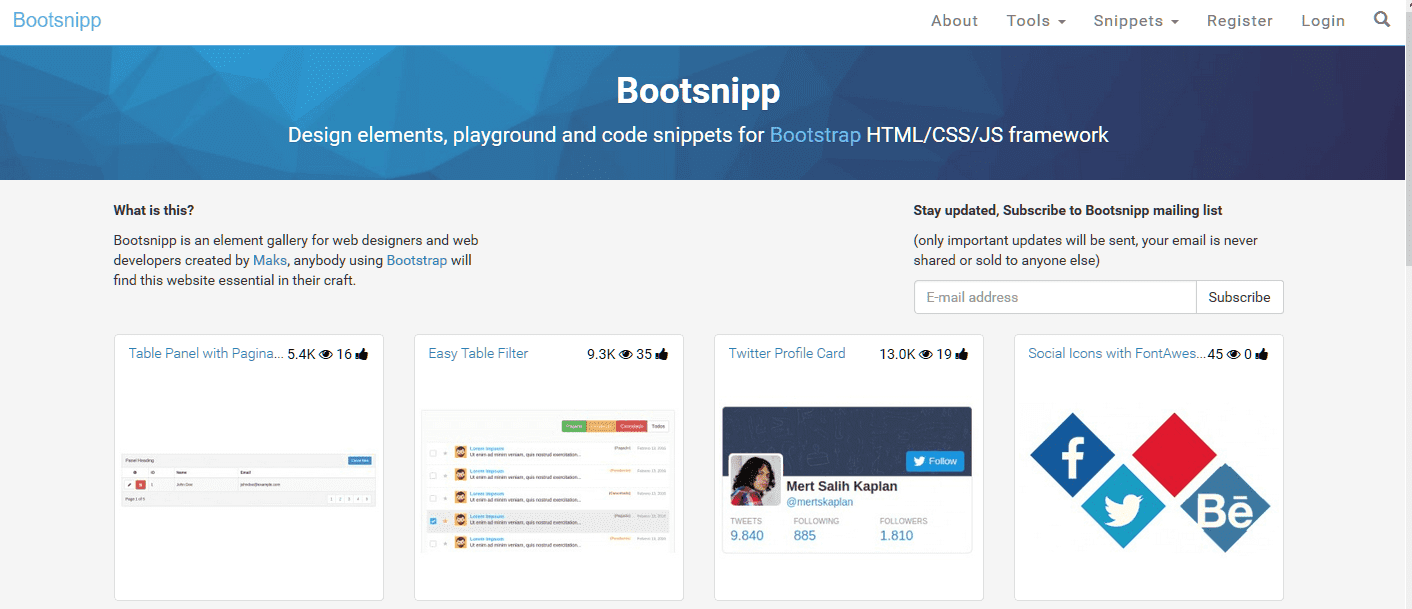This screenshot has width=1412, height=609.
Task: Open the Social Icons with FontAwesome snippet title
Action: [1116, 353]
